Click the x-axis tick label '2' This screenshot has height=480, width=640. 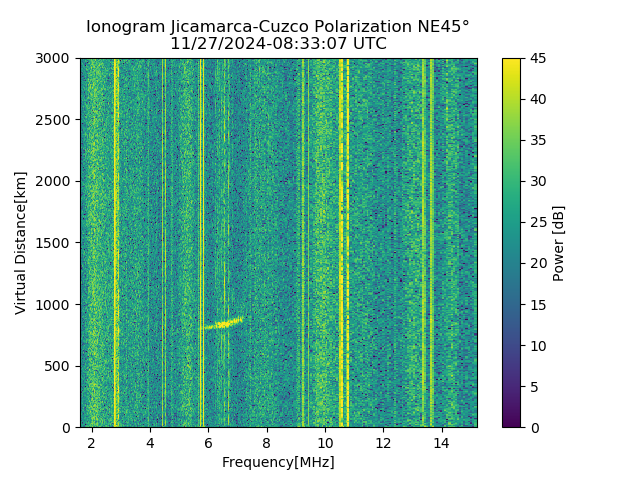[91, 443]
